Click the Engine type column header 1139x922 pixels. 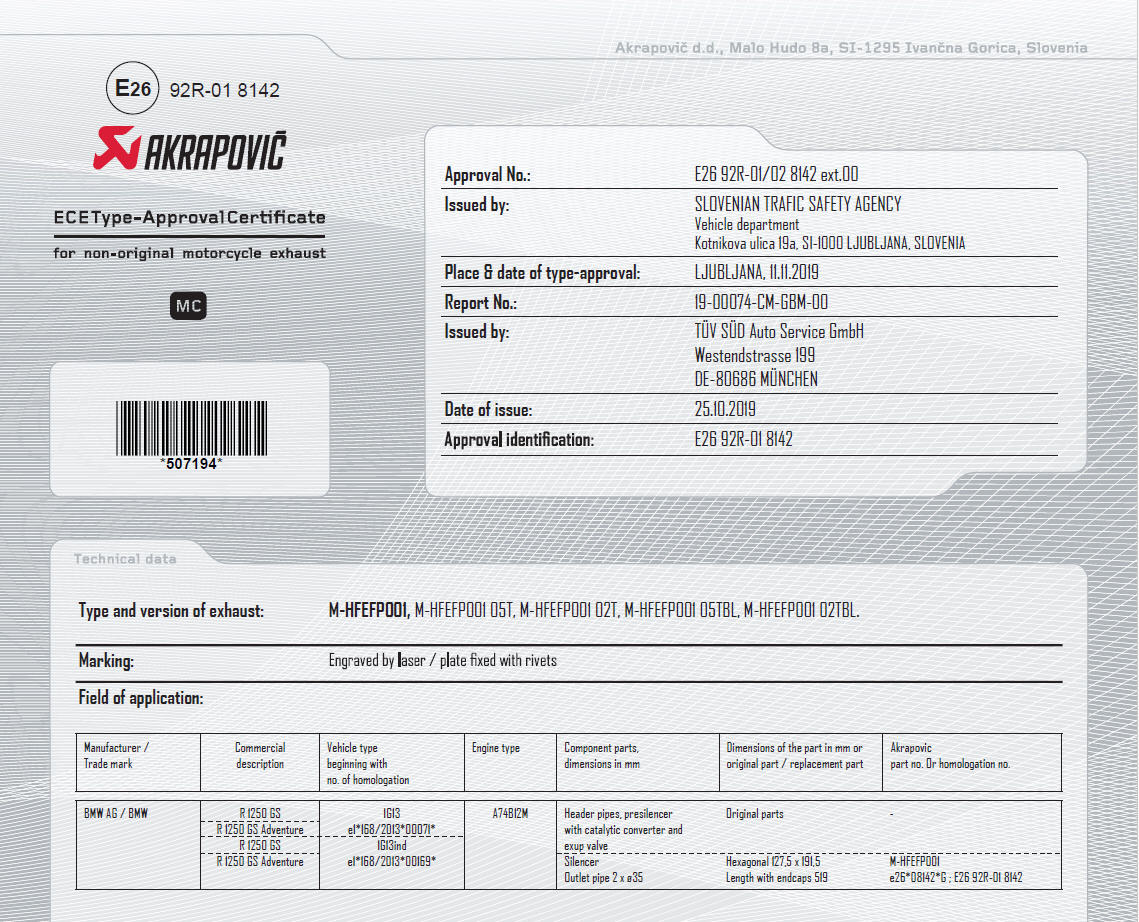[x=496, y=748]
